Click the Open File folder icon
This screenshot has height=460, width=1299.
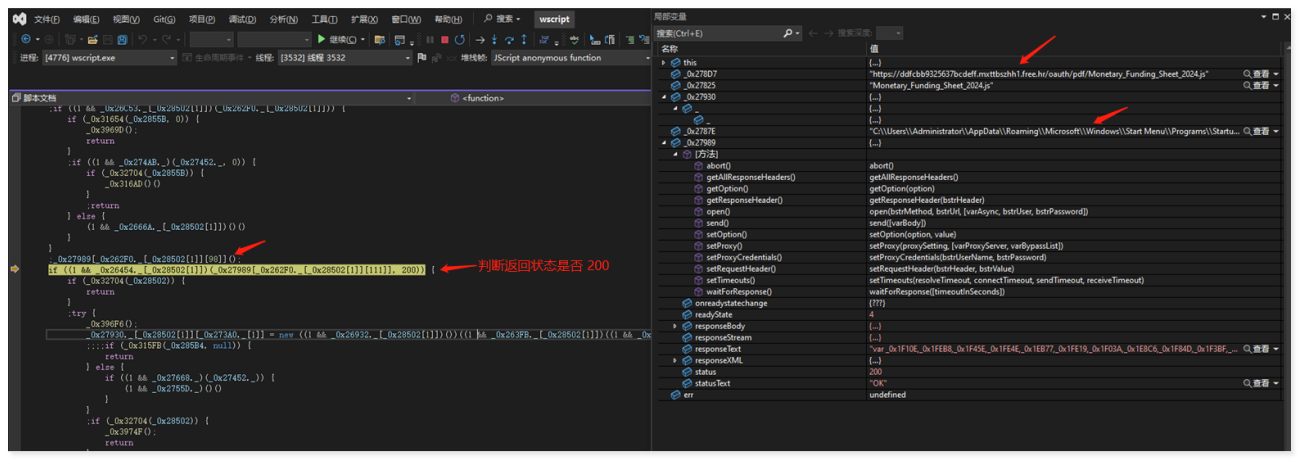pos(92,39)
